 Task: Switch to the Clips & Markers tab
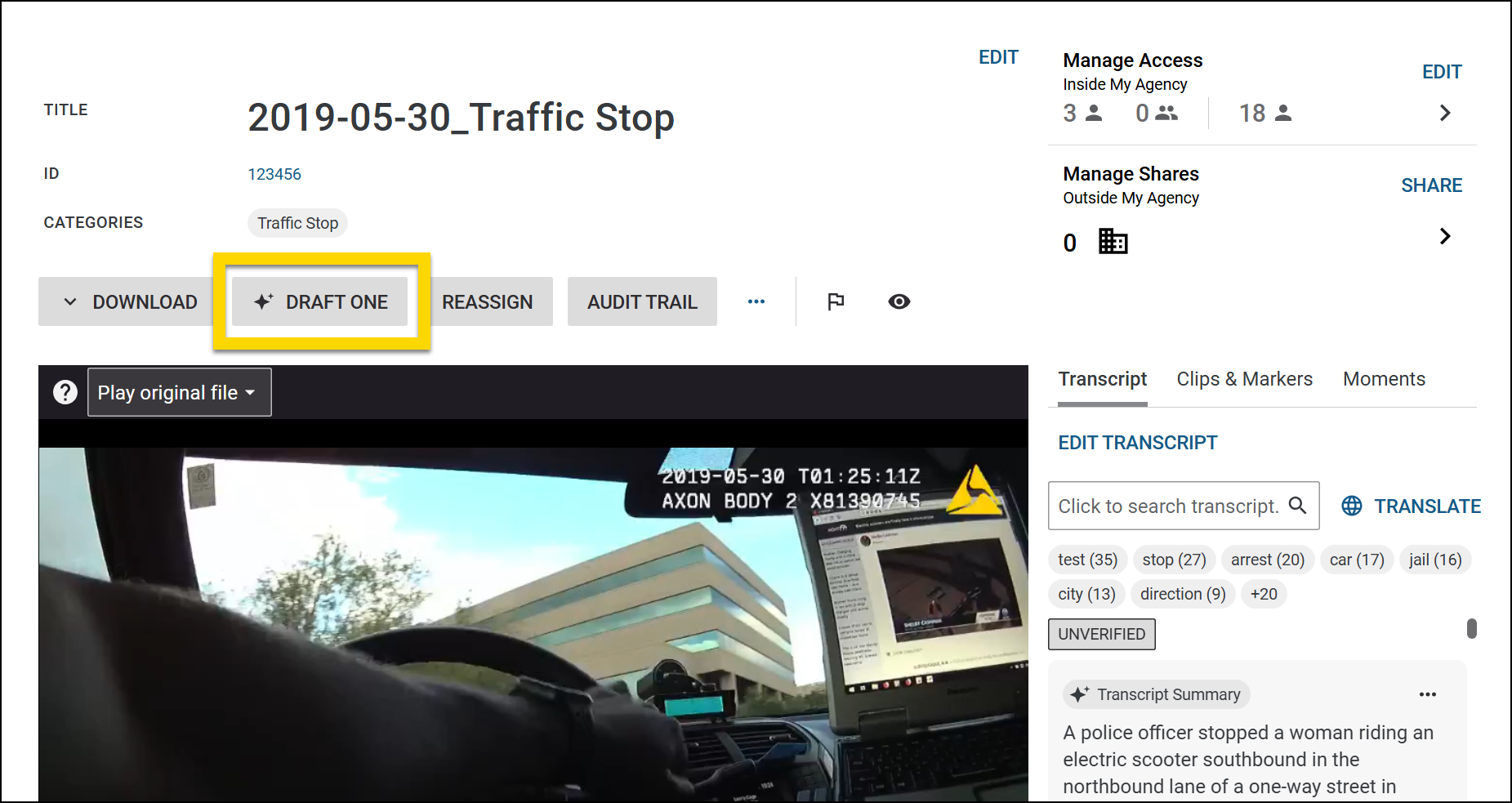[1244, 379]
